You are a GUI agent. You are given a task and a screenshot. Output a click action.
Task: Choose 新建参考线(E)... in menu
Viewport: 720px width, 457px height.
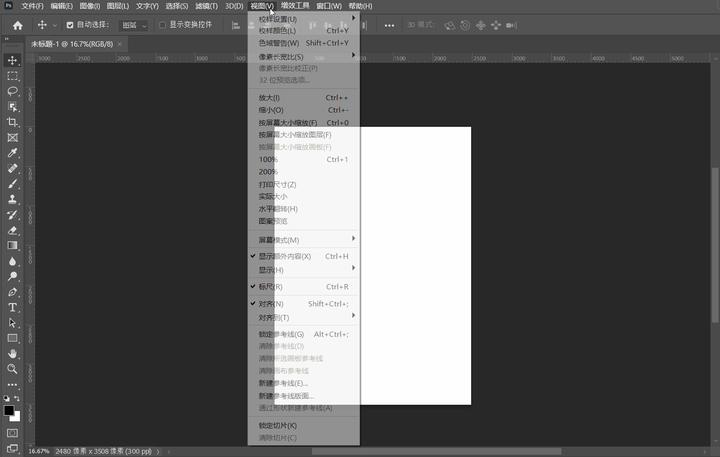304,383
